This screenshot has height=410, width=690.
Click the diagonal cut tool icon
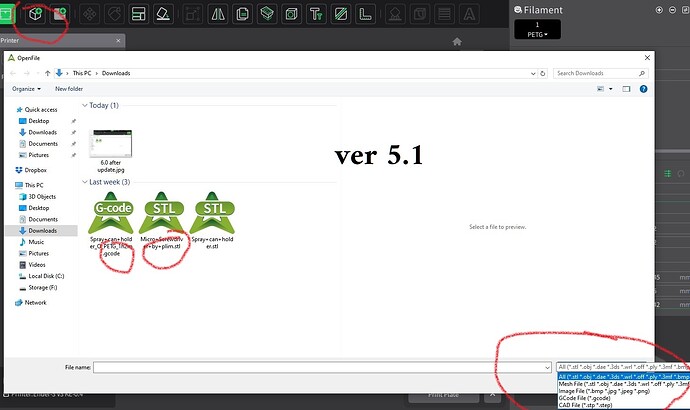[341, 14]
